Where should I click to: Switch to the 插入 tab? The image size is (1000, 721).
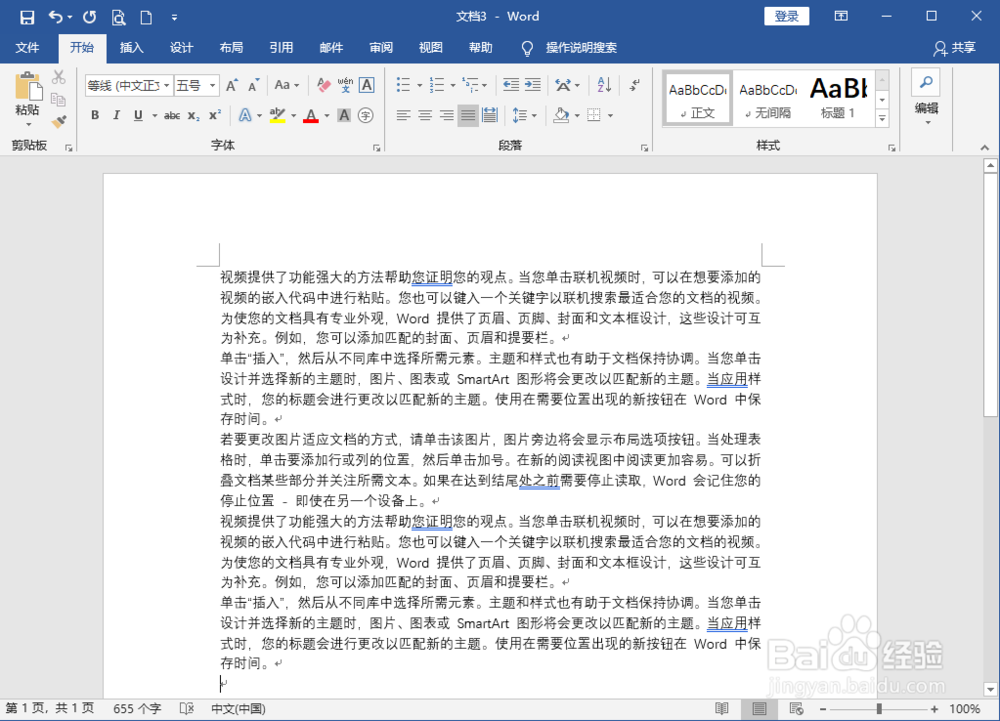131,48
